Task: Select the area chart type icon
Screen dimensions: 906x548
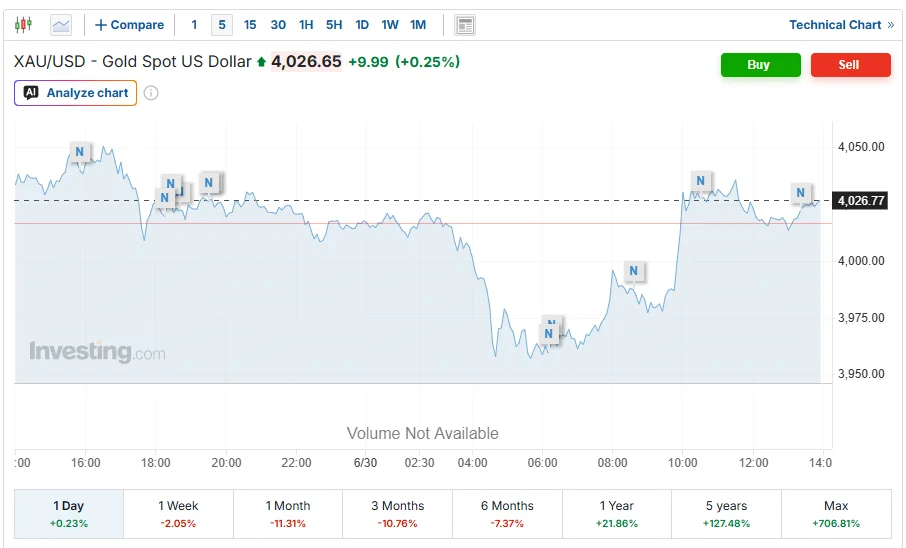Action: tap(61, 25)
